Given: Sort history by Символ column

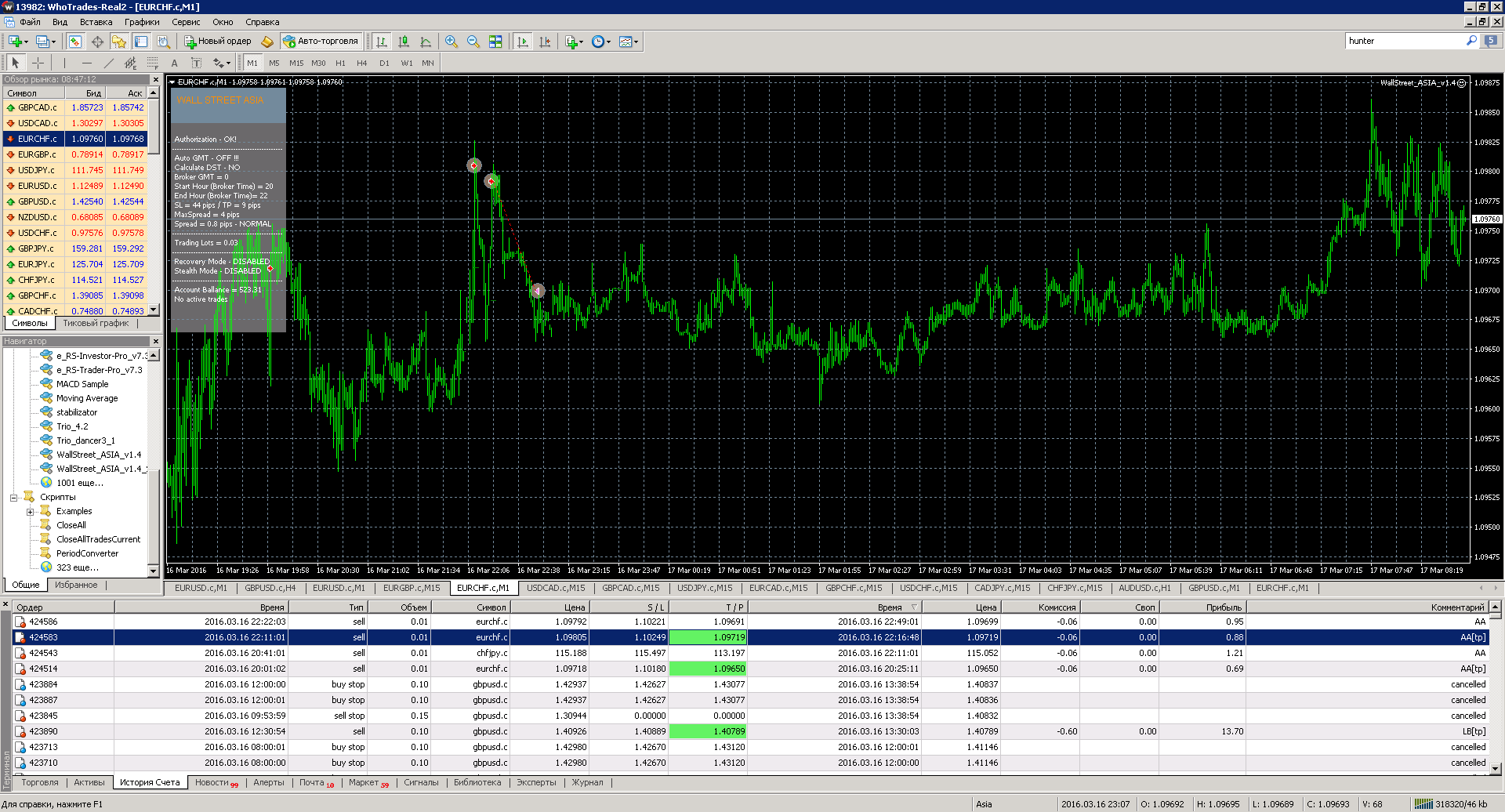Looking at the screenshot, I should 470,607.
